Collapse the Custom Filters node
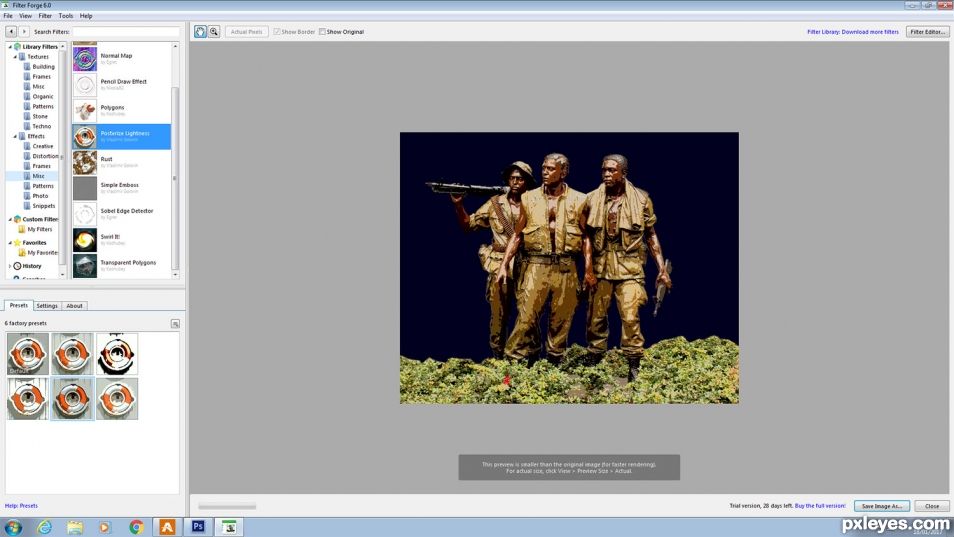The image size is (954, 537). click(10, 220)
